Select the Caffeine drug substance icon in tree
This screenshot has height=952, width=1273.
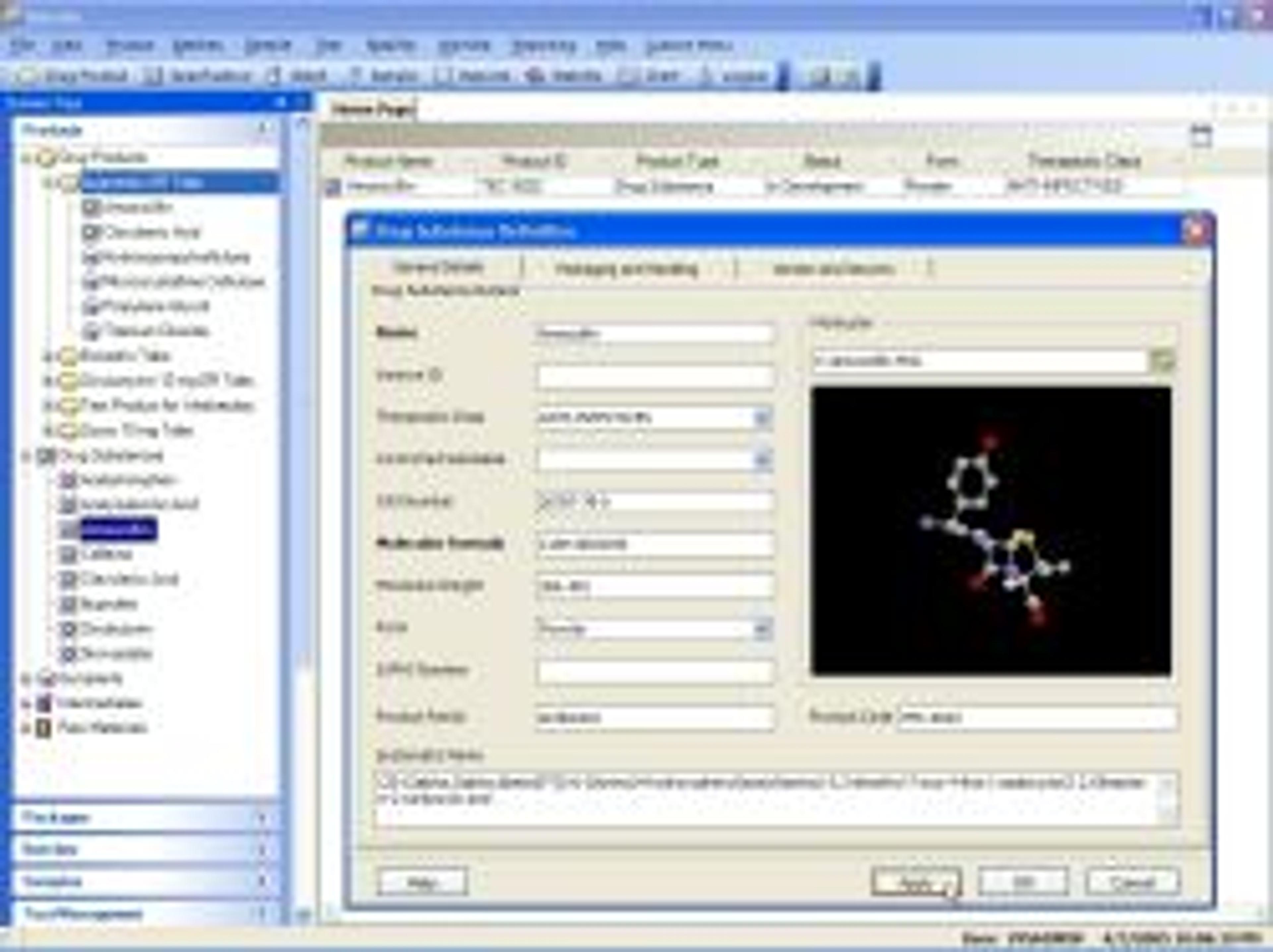click(69, 554)
